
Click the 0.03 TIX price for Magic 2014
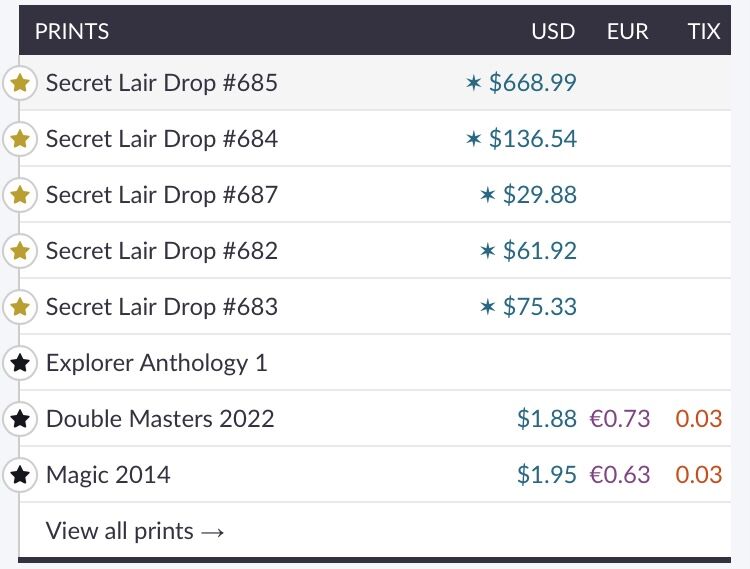pyautogui.click(x=698, y=475)
